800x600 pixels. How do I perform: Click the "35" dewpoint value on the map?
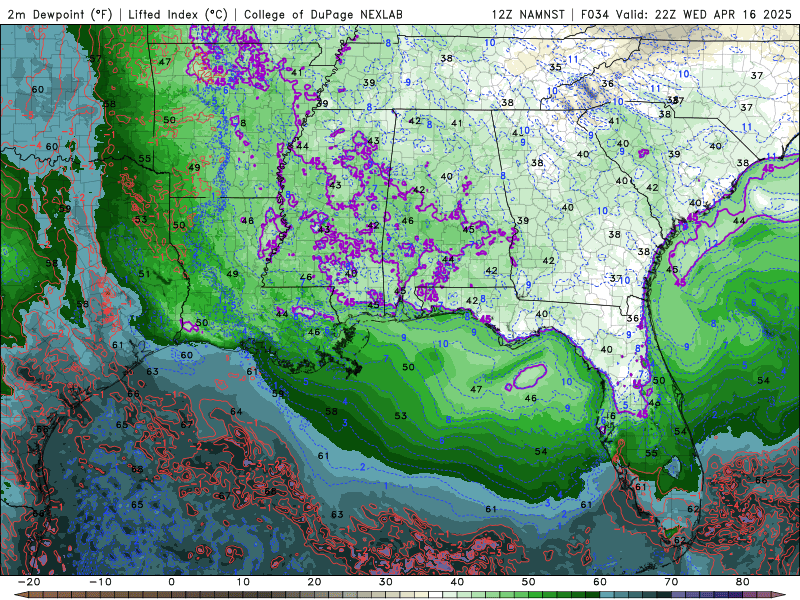tap(555, 67)
